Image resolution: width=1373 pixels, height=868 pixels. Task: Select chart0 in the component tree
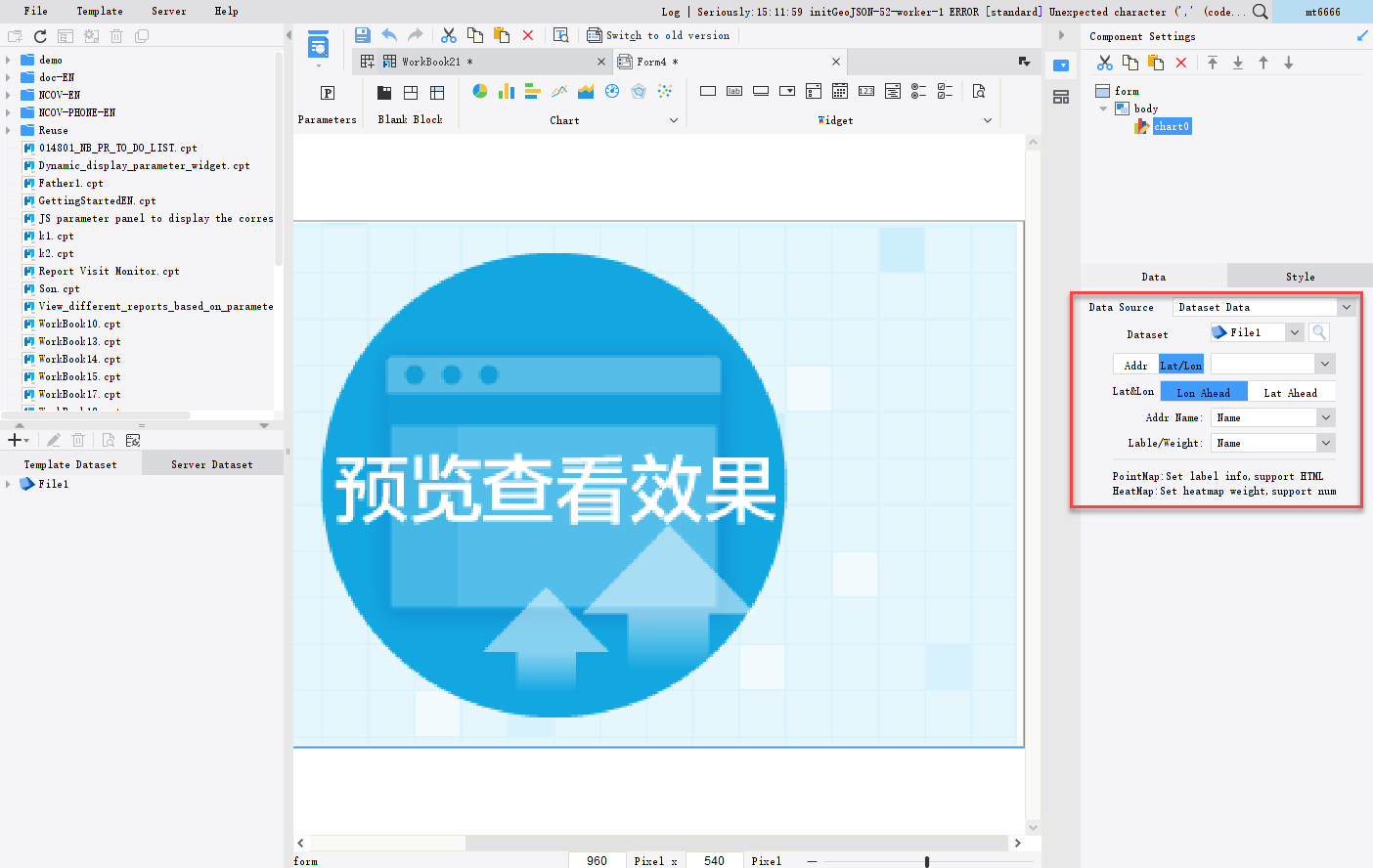click(1170, 126)
